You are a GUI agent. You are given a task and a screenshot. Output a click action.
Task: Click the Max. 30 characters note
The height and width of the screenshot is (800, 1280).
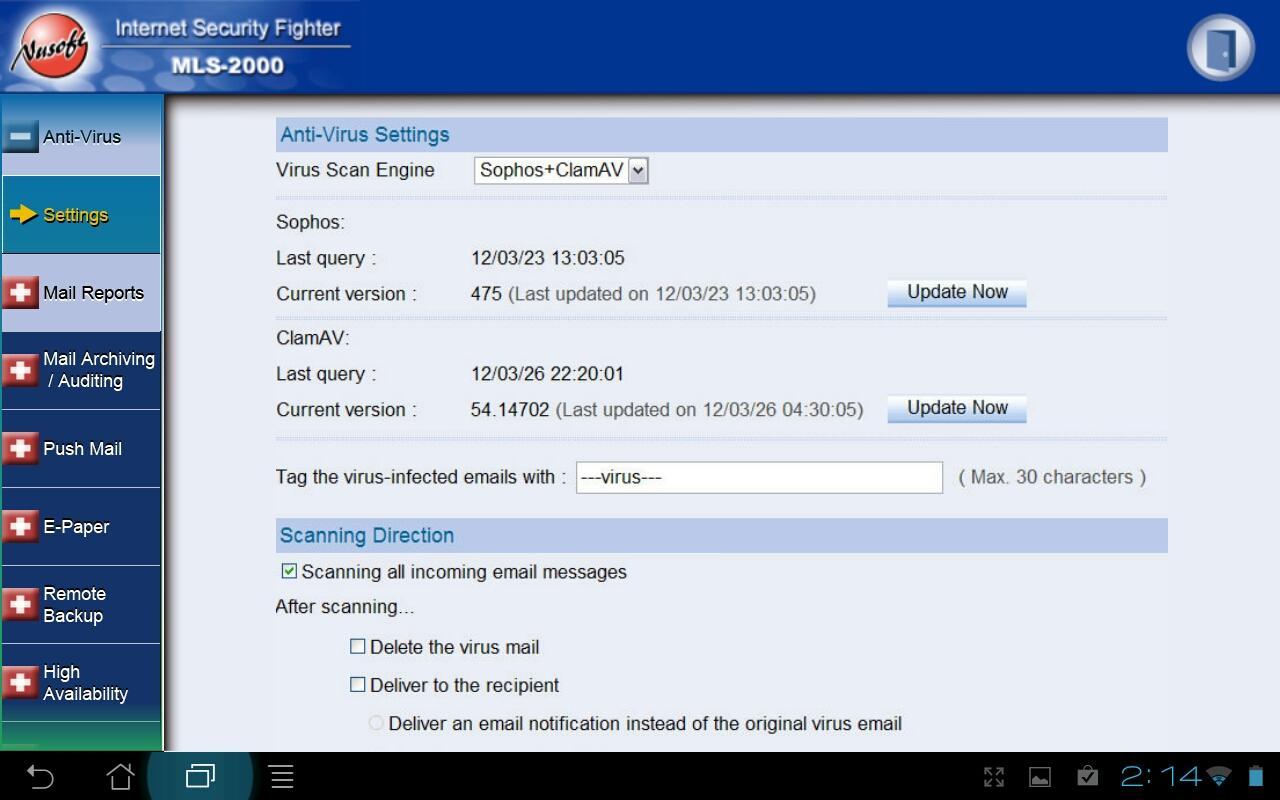pyautogui.click(x=1052, y=477)
